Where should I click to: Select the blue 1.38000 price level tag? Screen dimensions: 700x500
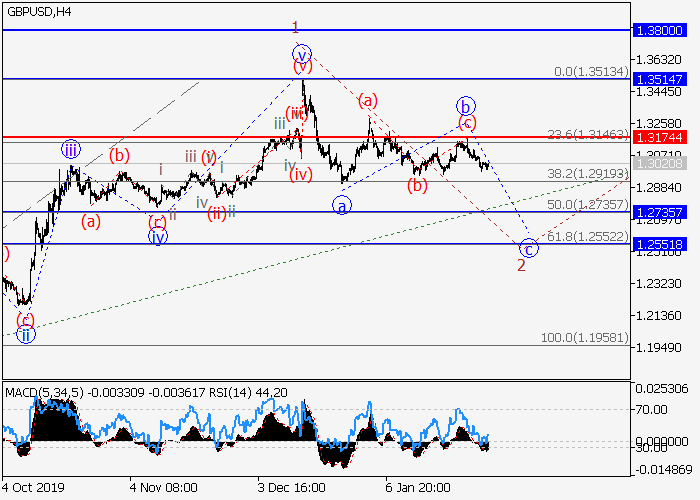660,31
